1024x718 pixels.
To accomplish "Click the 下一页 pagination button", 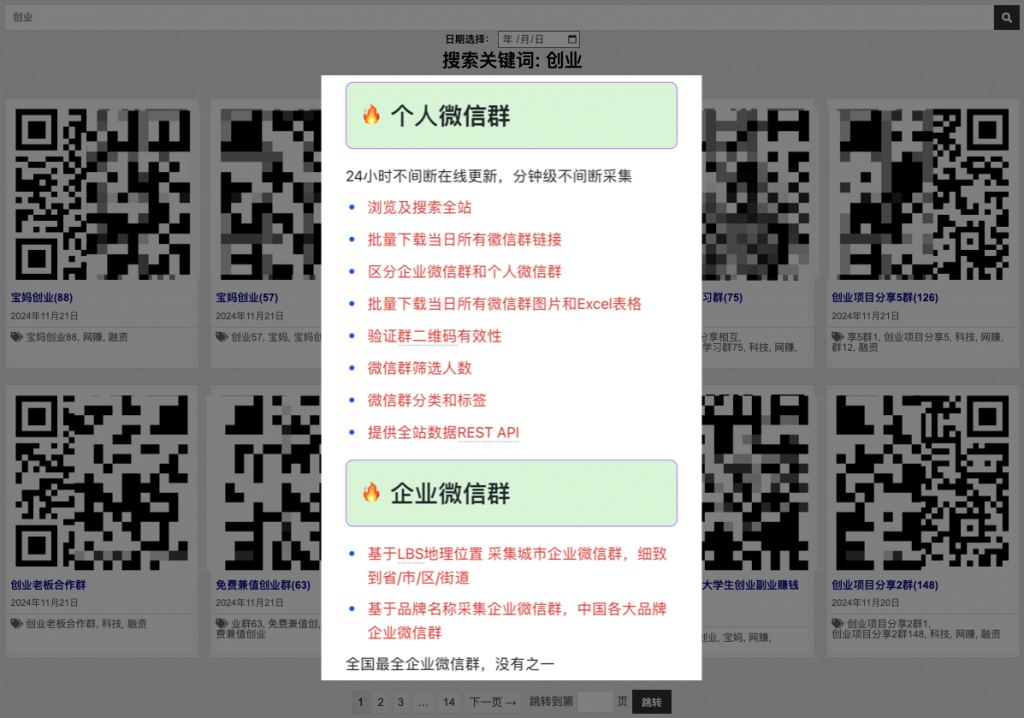I will [492, 702].
